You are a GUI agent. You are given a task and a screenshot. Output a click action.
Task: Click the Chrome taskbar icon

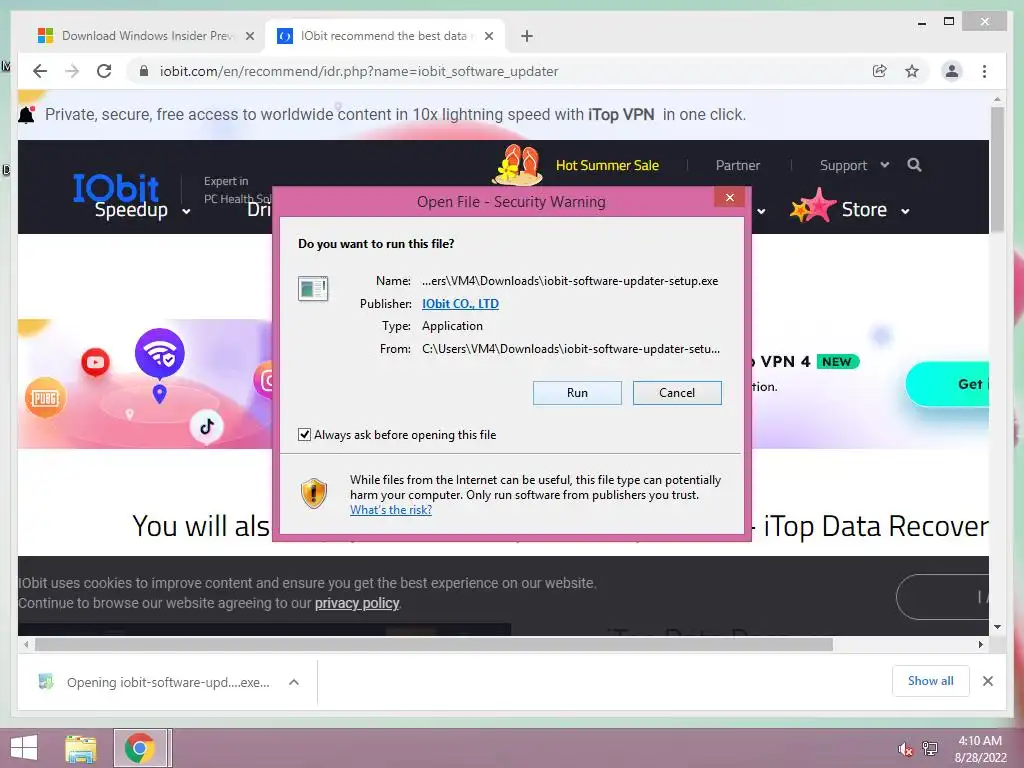pyautogui.click(x=140, y=748)
